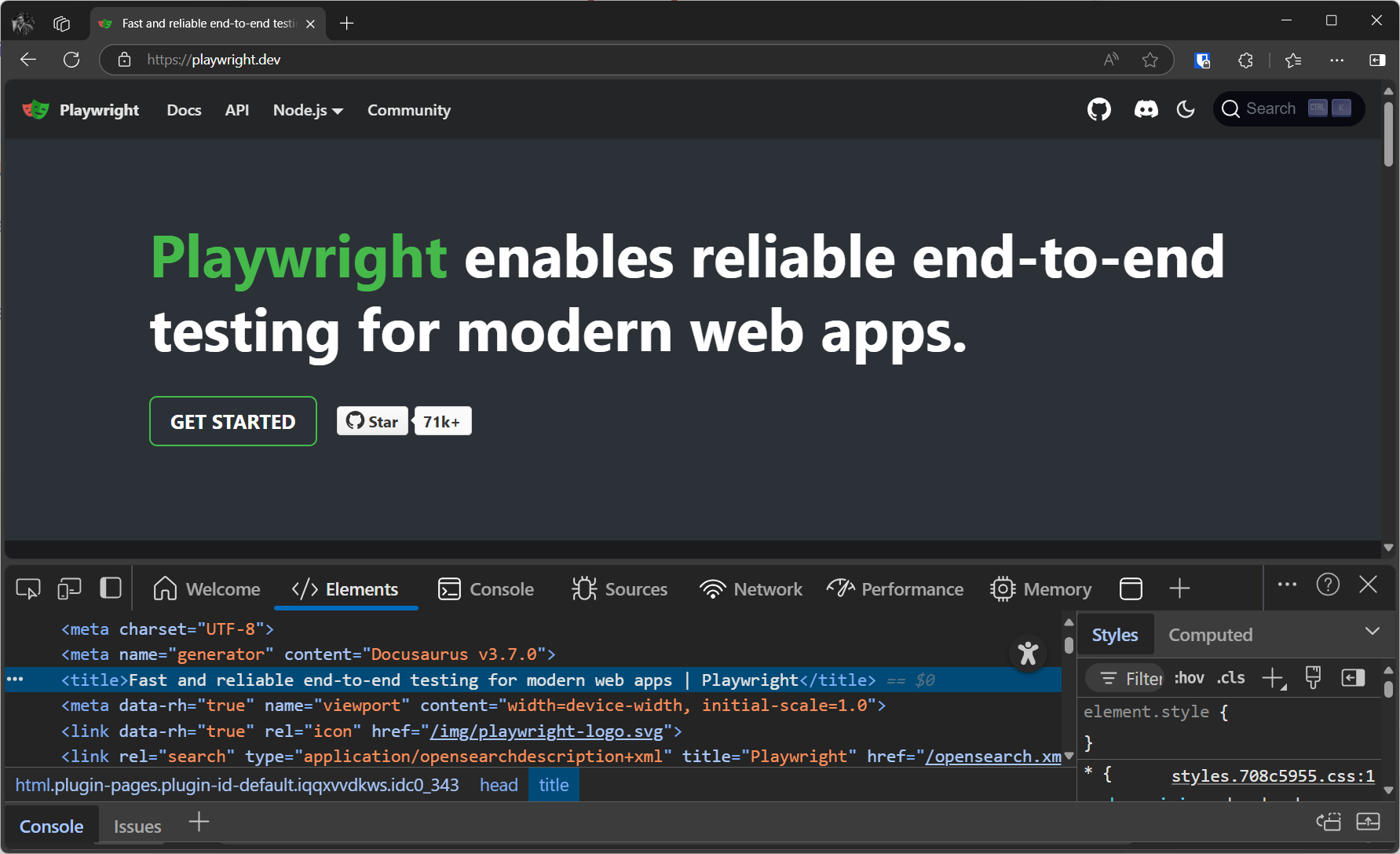Viewport: 1400px width, 854px height.
Task: Select the inspect element picker tool
Action: (28, 588)
